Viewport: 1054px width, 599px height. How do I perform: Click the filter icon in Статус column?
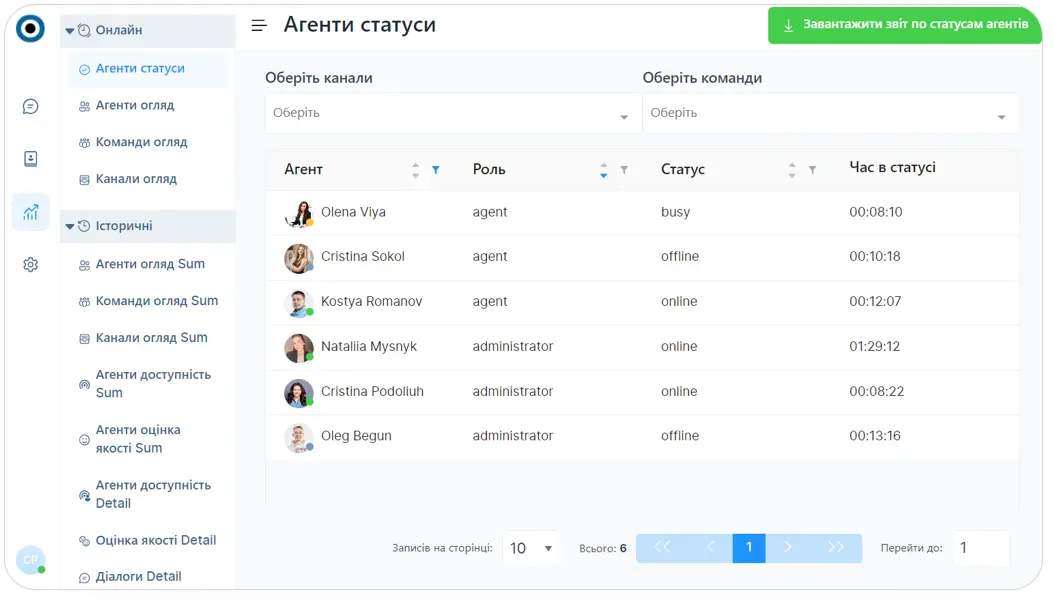pyautogui.click(x=812, y=170)
